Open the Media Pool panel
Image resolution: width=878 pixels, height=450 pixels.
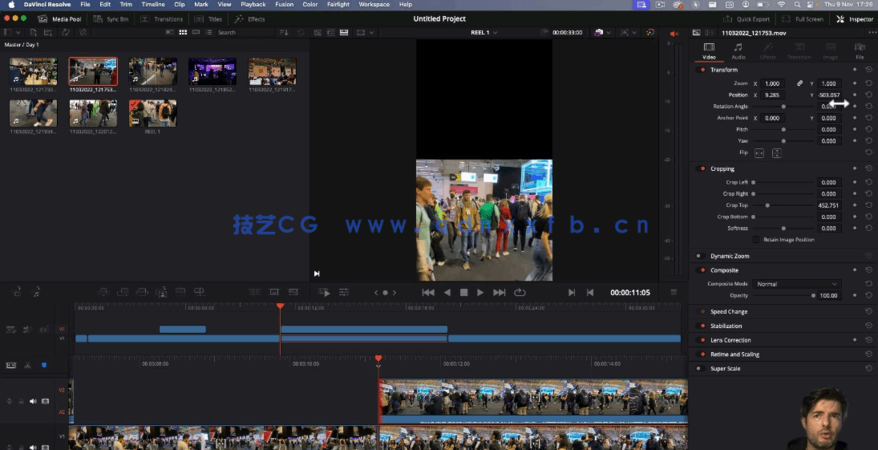[59, 19]
